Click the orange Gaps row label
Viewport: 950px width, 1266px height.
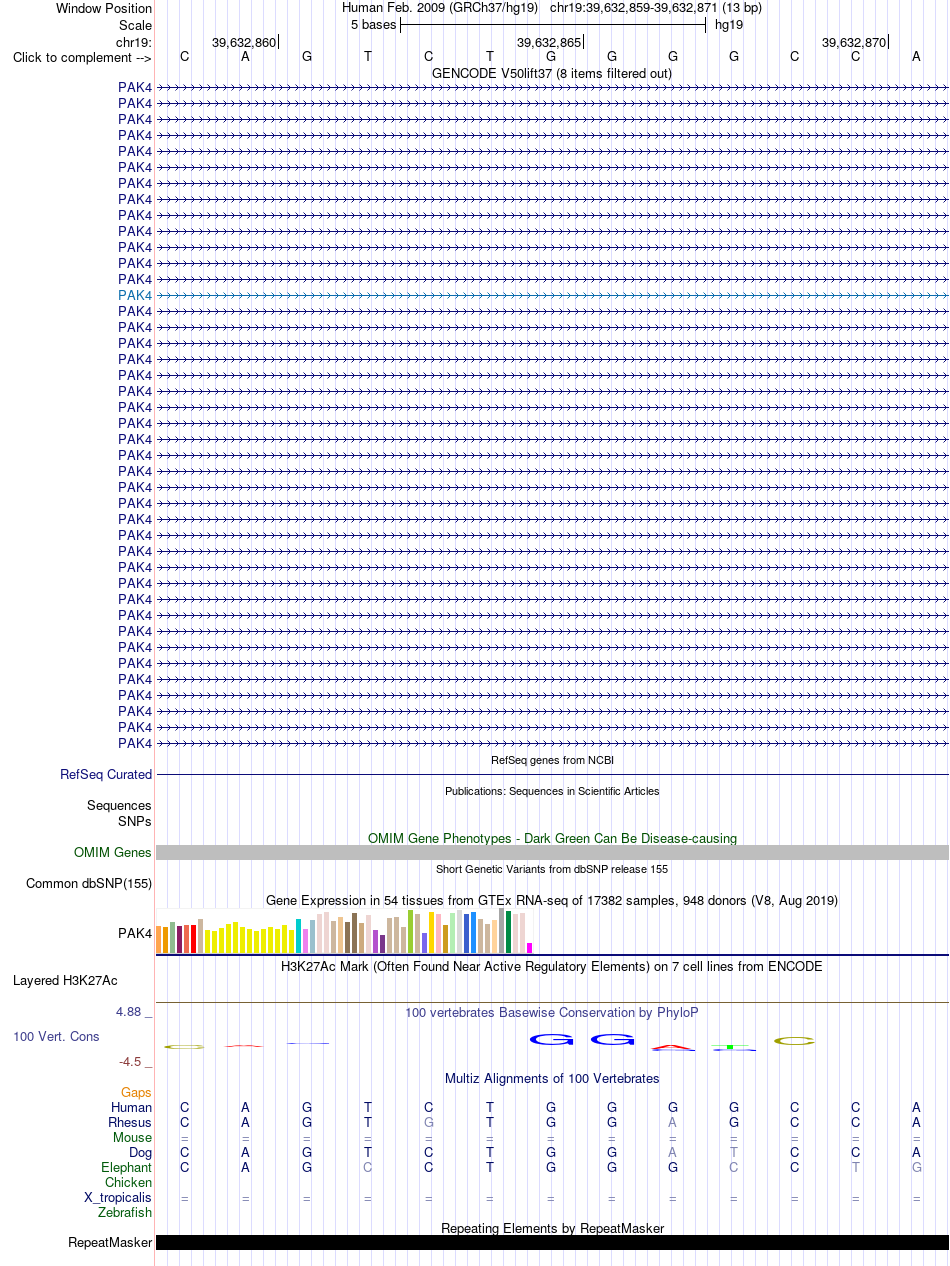(137, 1093)
